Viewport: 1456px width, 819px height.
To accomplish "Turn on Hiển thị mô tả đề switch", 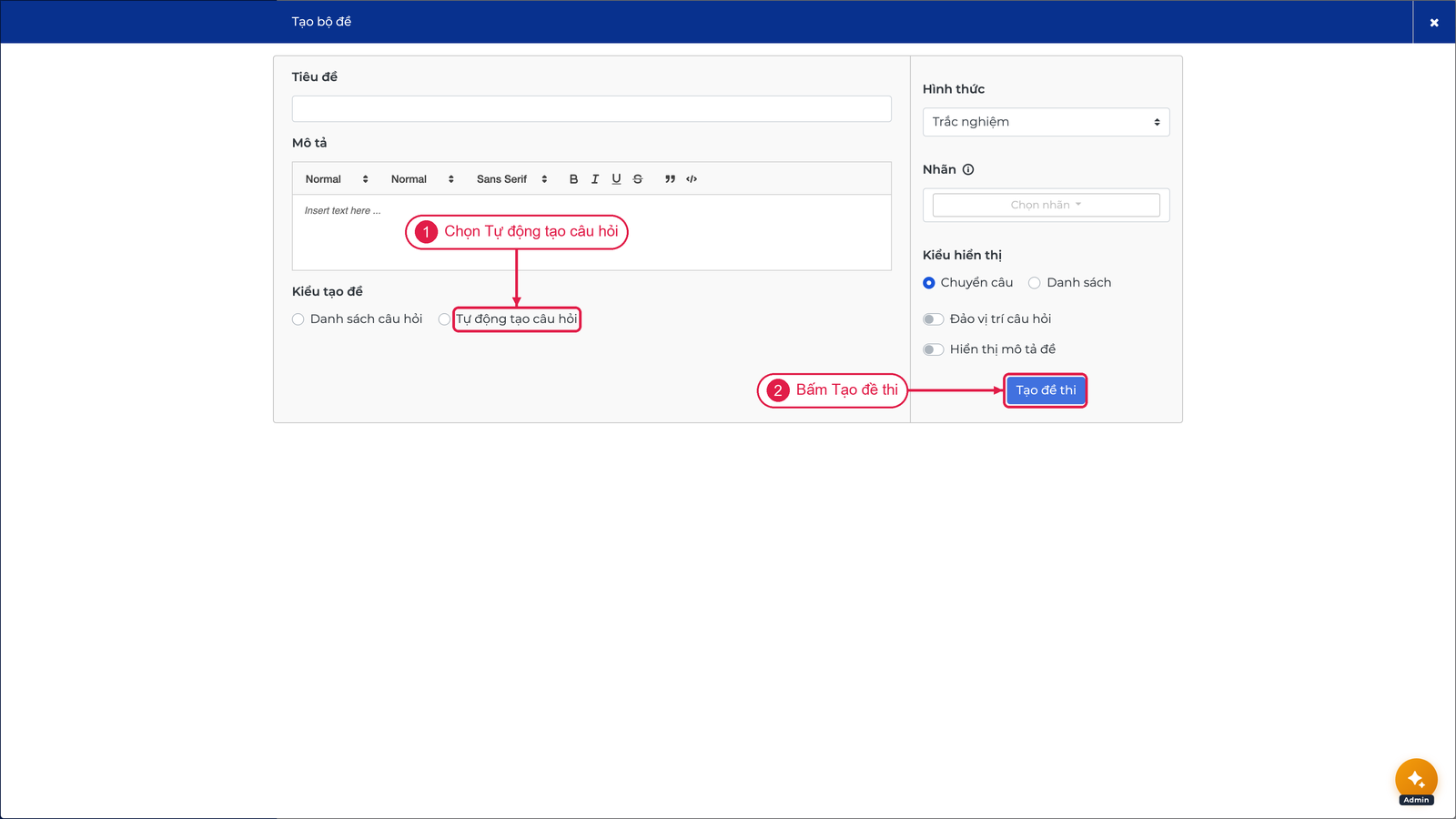I will (933, 349).
